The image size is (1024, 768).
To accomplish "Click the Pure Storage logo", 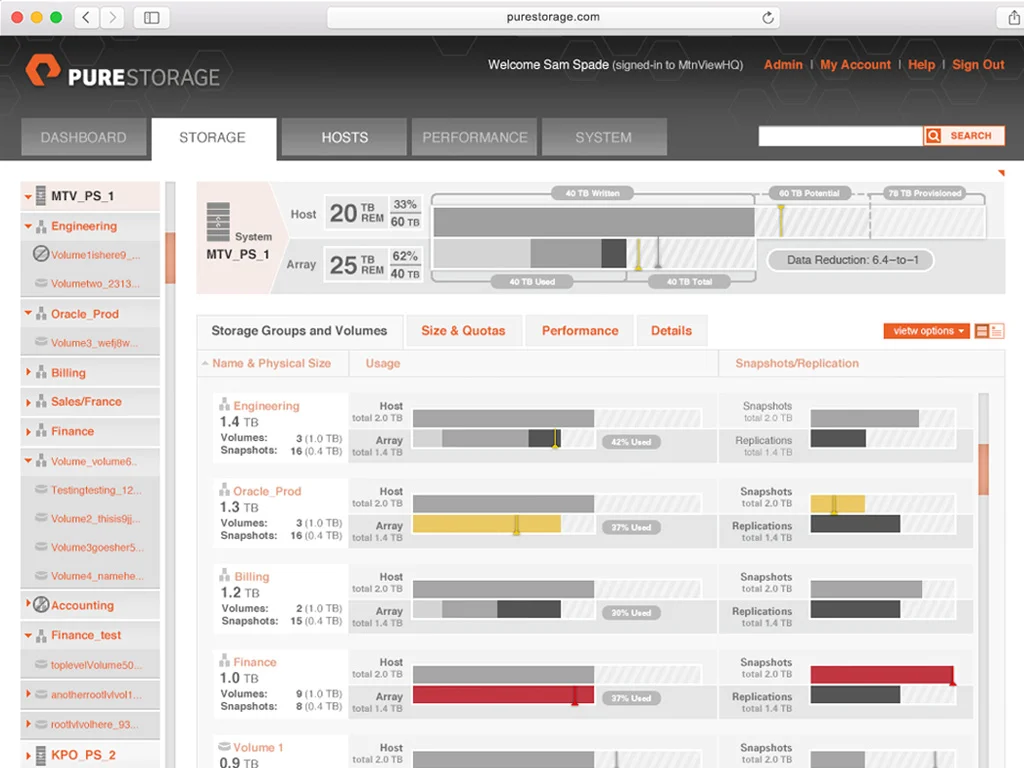I will click(x=122, y=71).
